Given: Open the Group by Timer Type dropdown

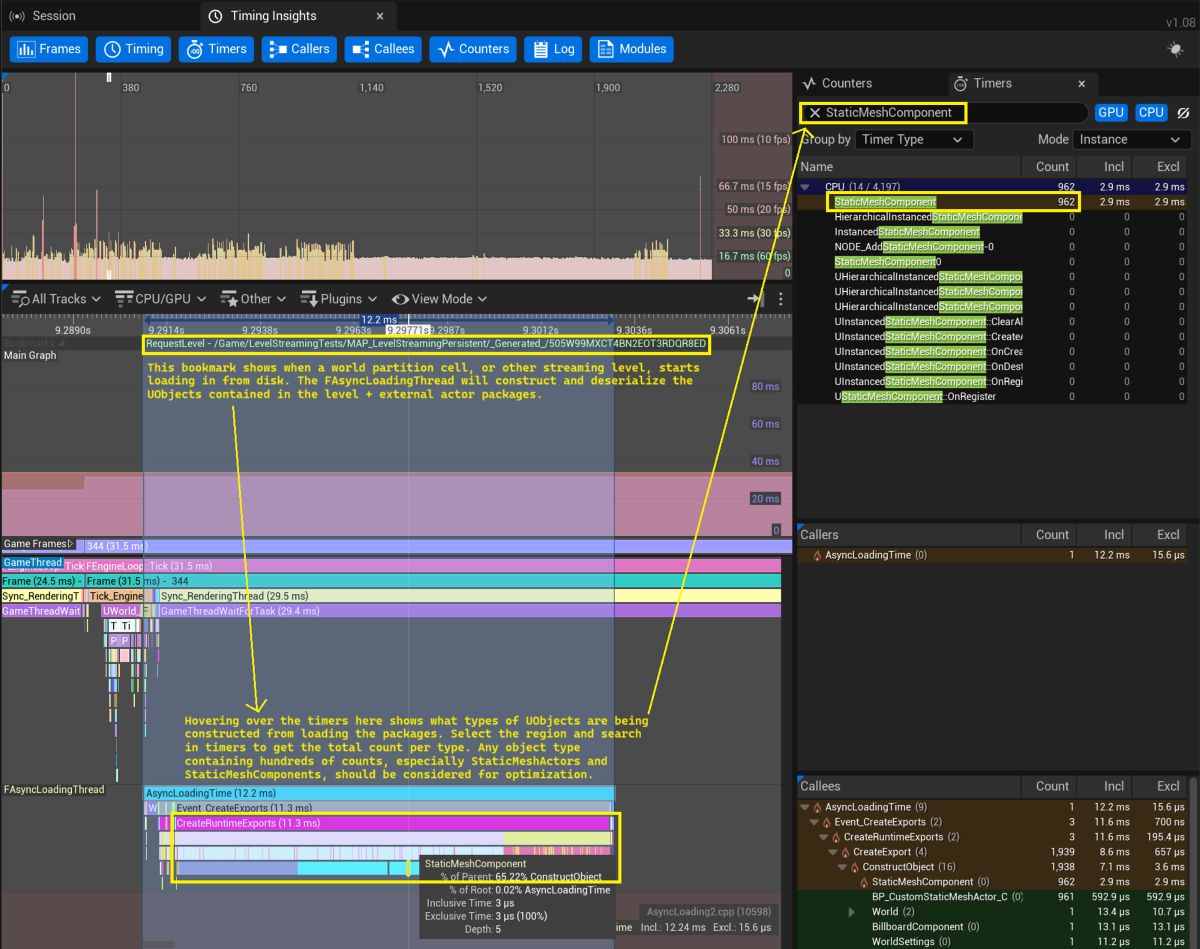Looking at the screenshot, I should tap(914, 140).
